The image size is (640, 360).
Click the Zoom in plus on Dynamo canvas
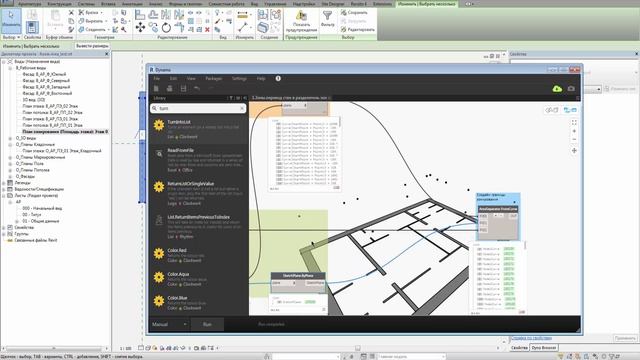pos(574,131)
